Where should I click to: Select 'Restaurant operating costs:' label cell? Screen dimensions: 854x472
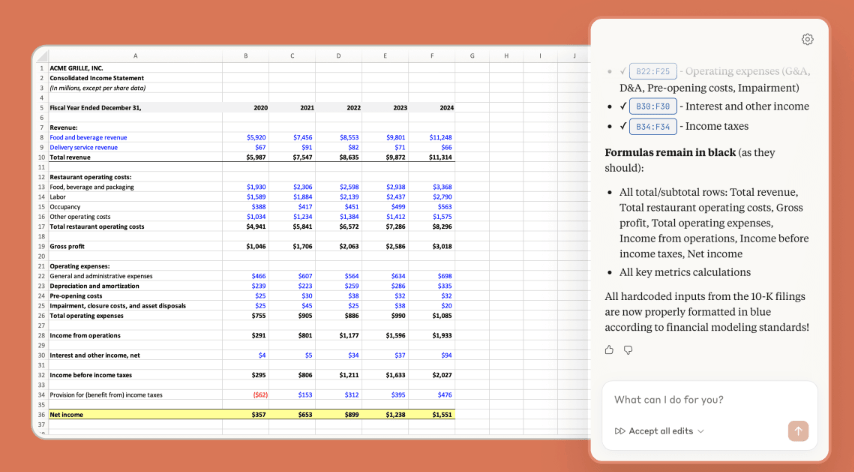(135, 177)
